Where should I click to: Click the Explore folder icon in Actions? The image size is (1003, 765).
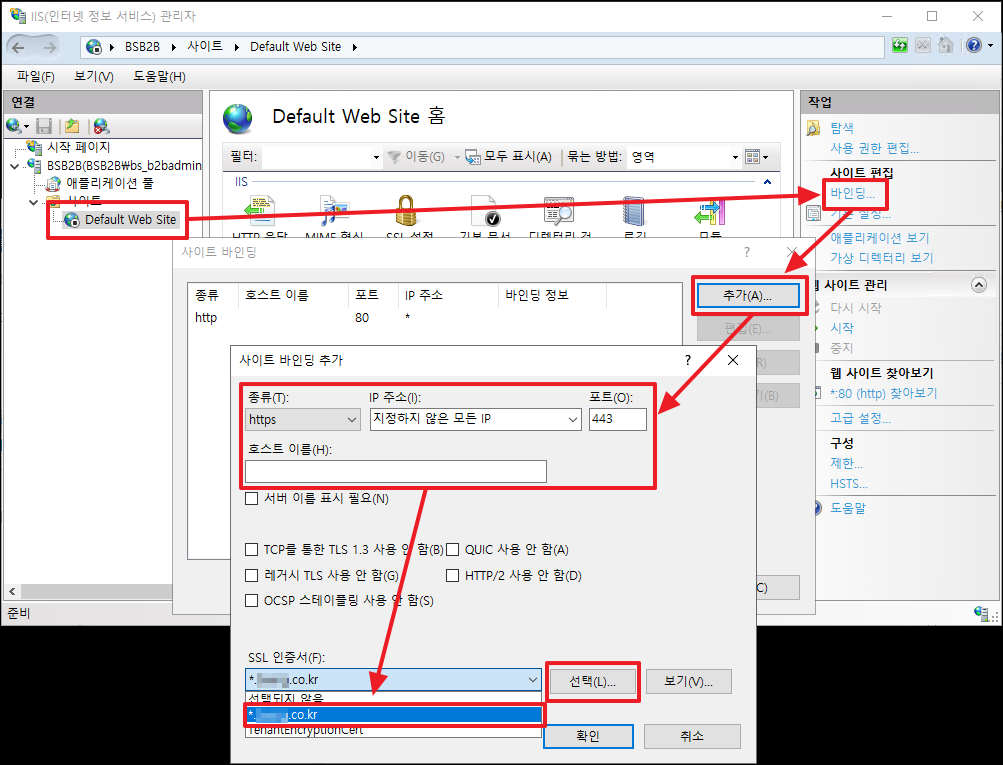tap(813, 128)
